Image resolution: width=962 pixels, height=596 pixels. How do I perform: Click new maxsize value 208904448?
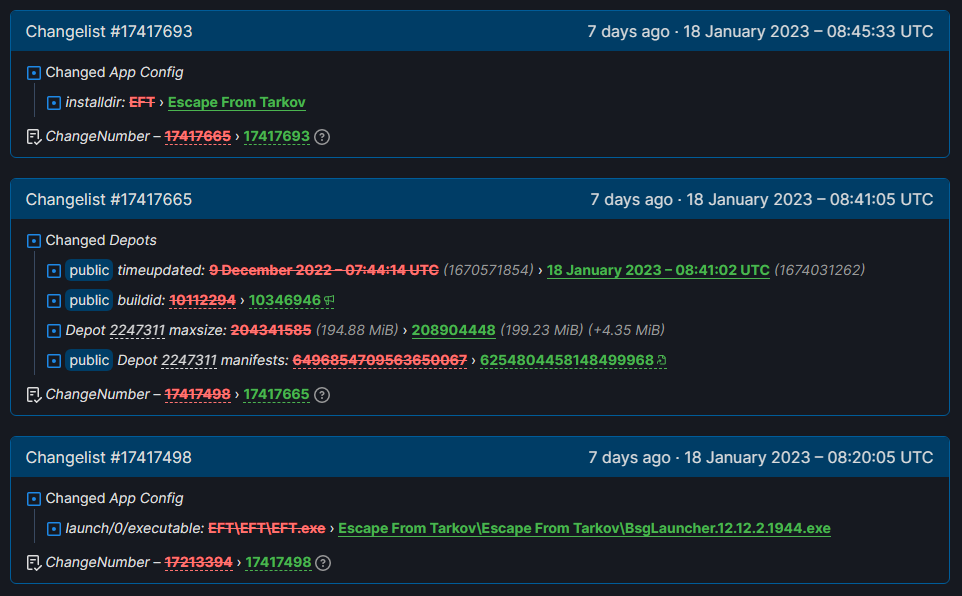(x=453, y=330)
